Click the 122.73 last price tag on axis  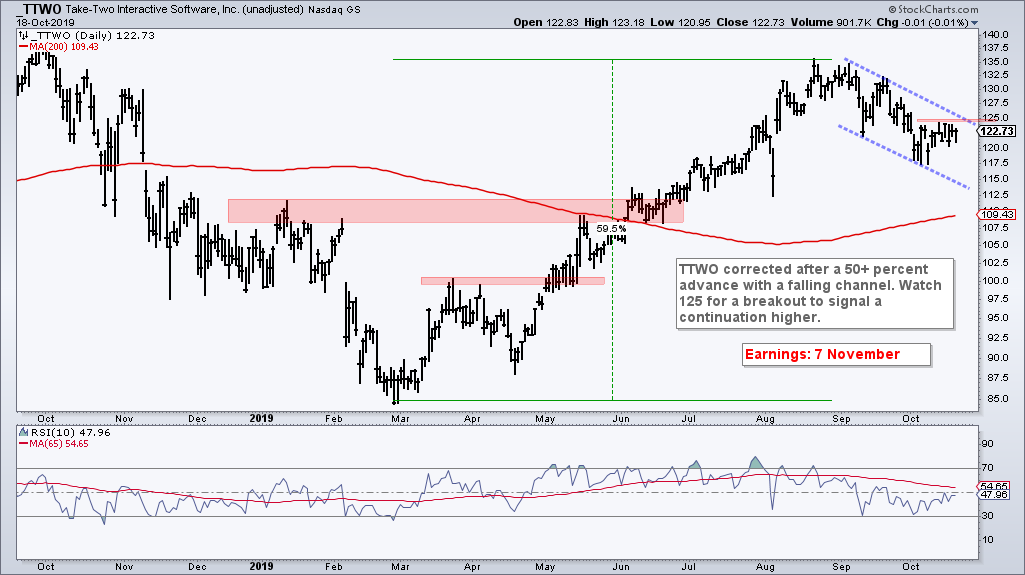tap(996, 131)
